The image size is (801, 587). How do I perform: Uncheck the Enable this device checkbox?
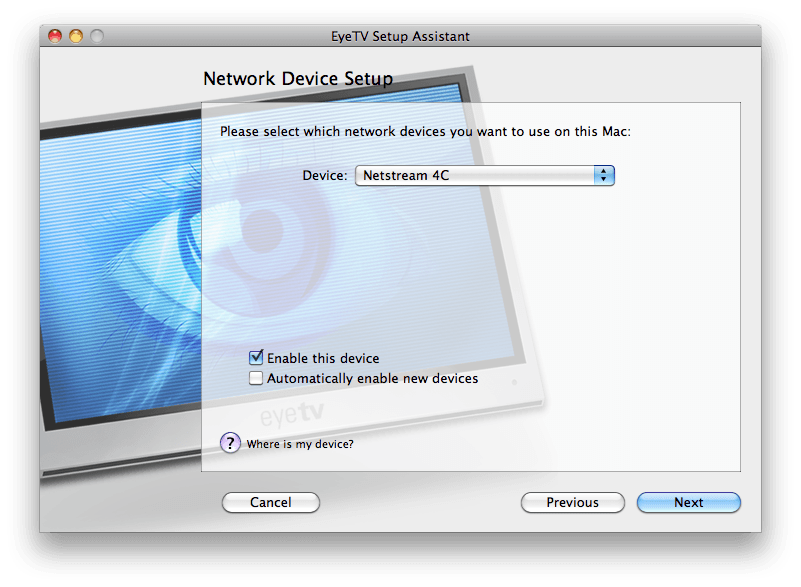[257, 358]
